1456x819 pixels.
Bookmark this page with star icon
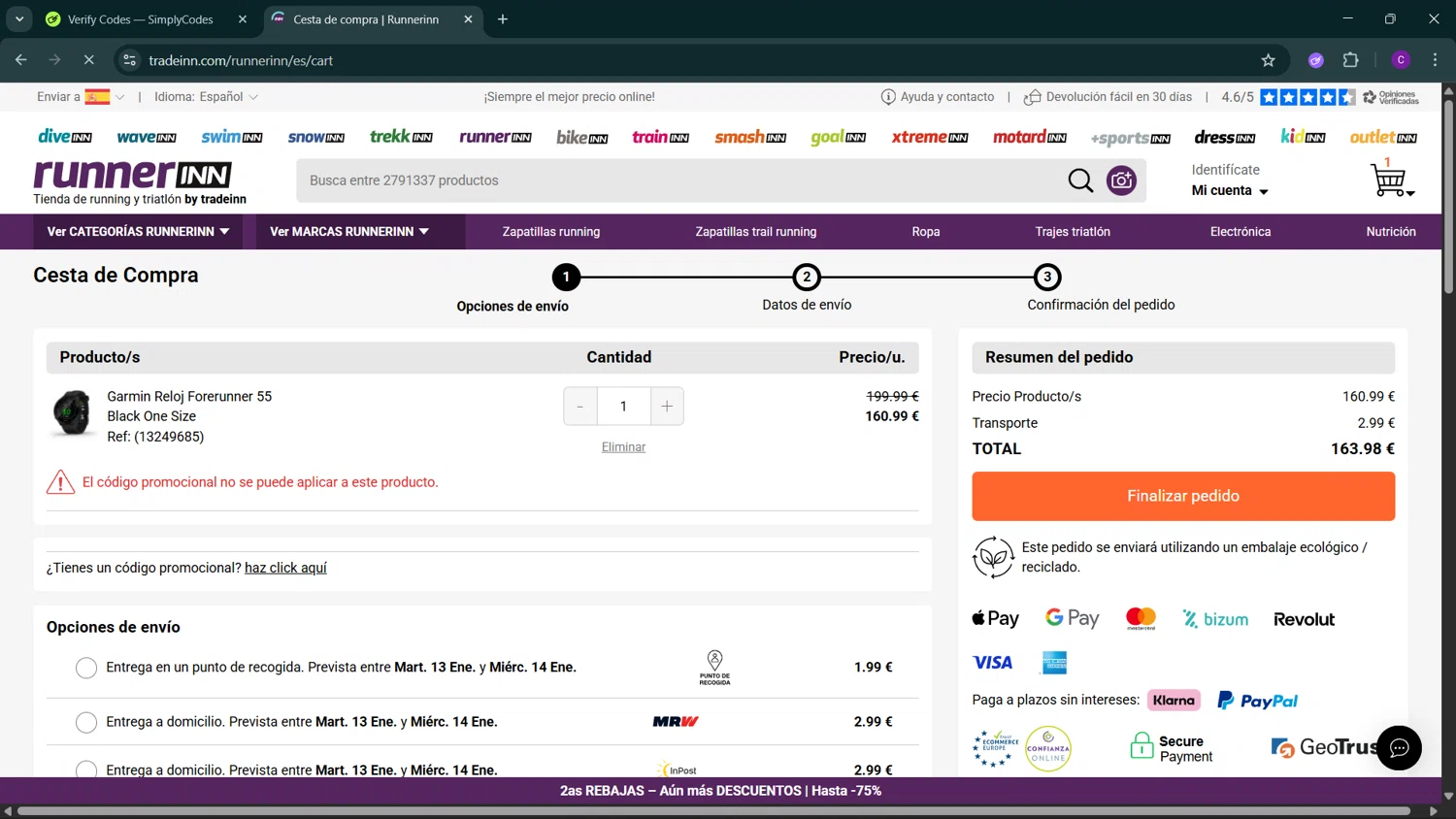pyautogui.click(x=1268, y=60)
